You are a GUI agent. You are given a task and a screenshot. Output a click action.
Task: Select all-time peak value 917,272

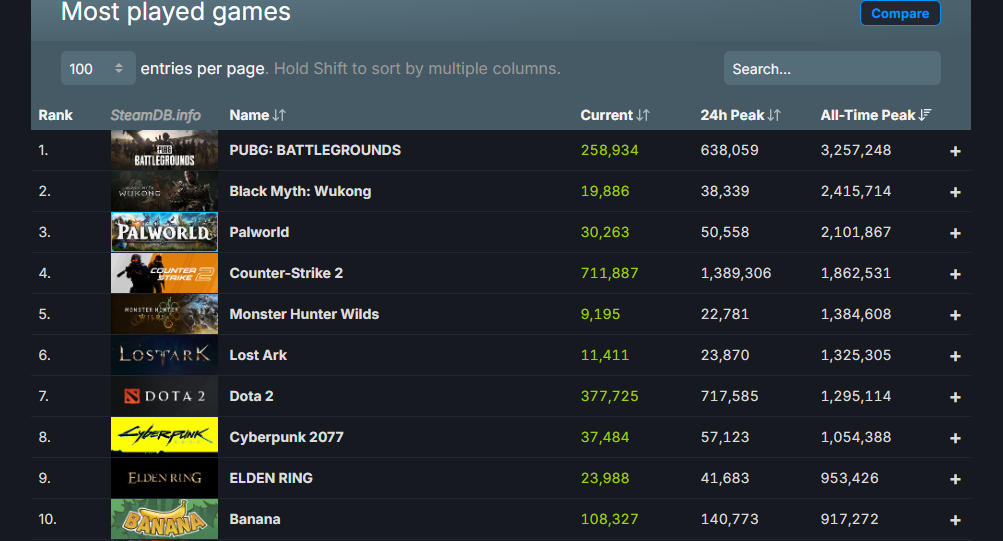point(849,519)
